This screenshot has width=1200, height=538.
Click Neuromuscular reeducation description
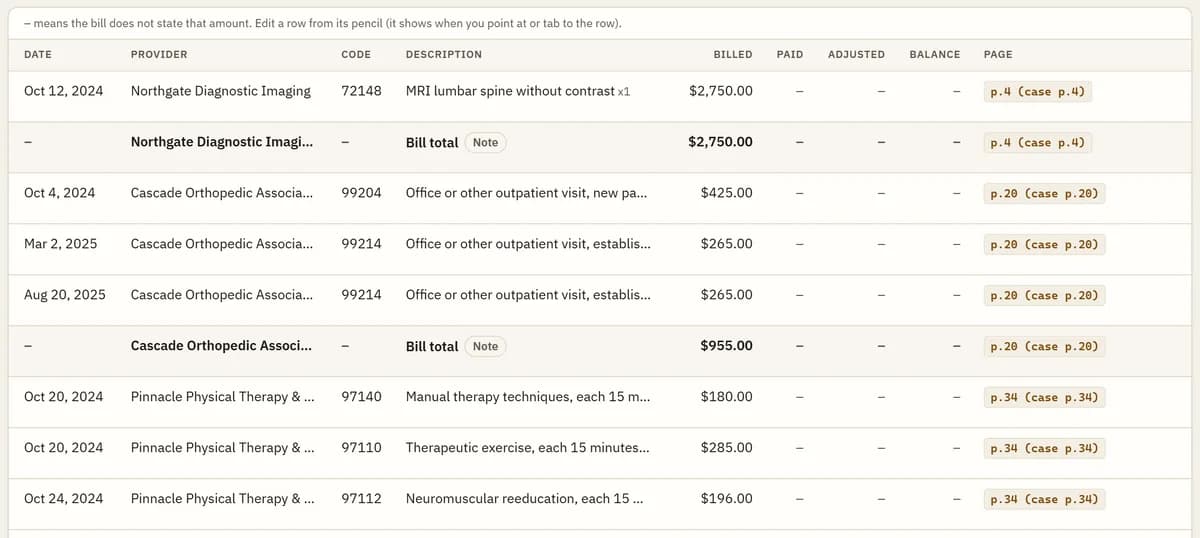coord(525,498)
